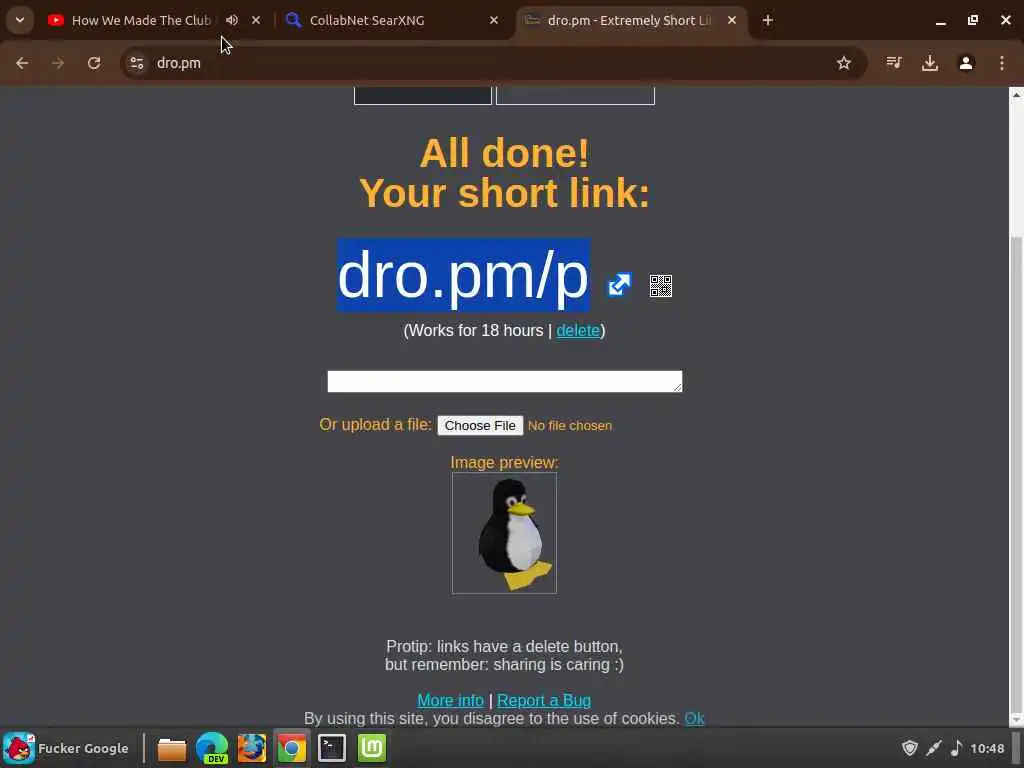Open the Chrome three-dot menu

click(1002, 63)
